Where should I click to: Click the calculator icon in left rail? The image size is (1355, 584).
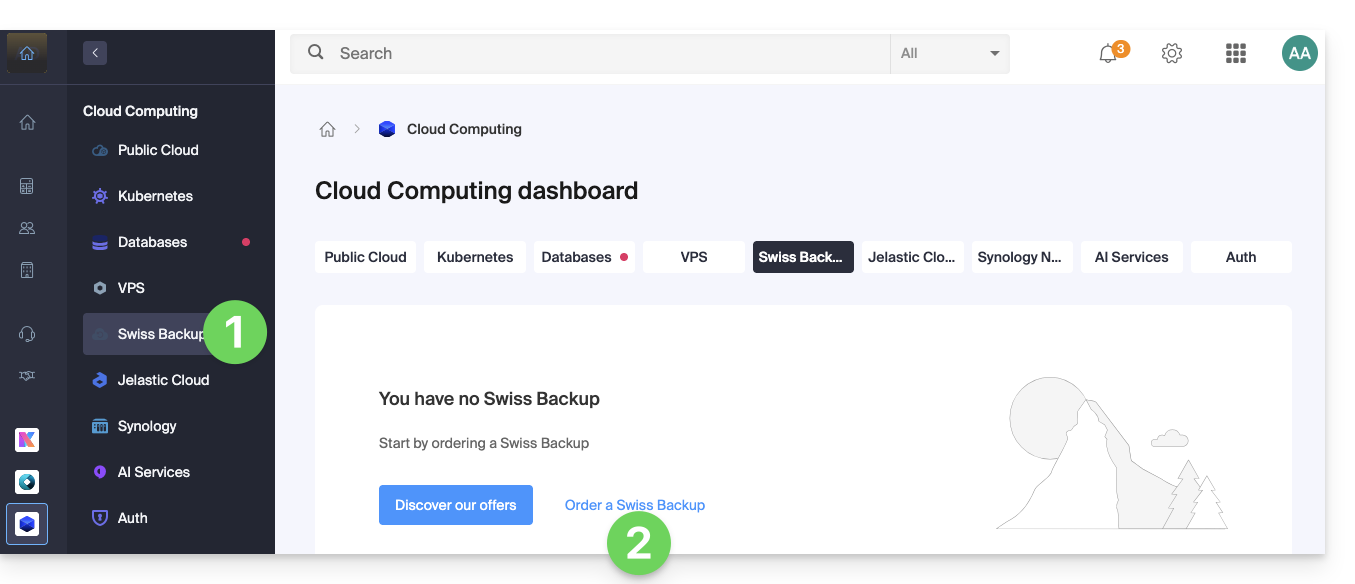pos(27,186)
